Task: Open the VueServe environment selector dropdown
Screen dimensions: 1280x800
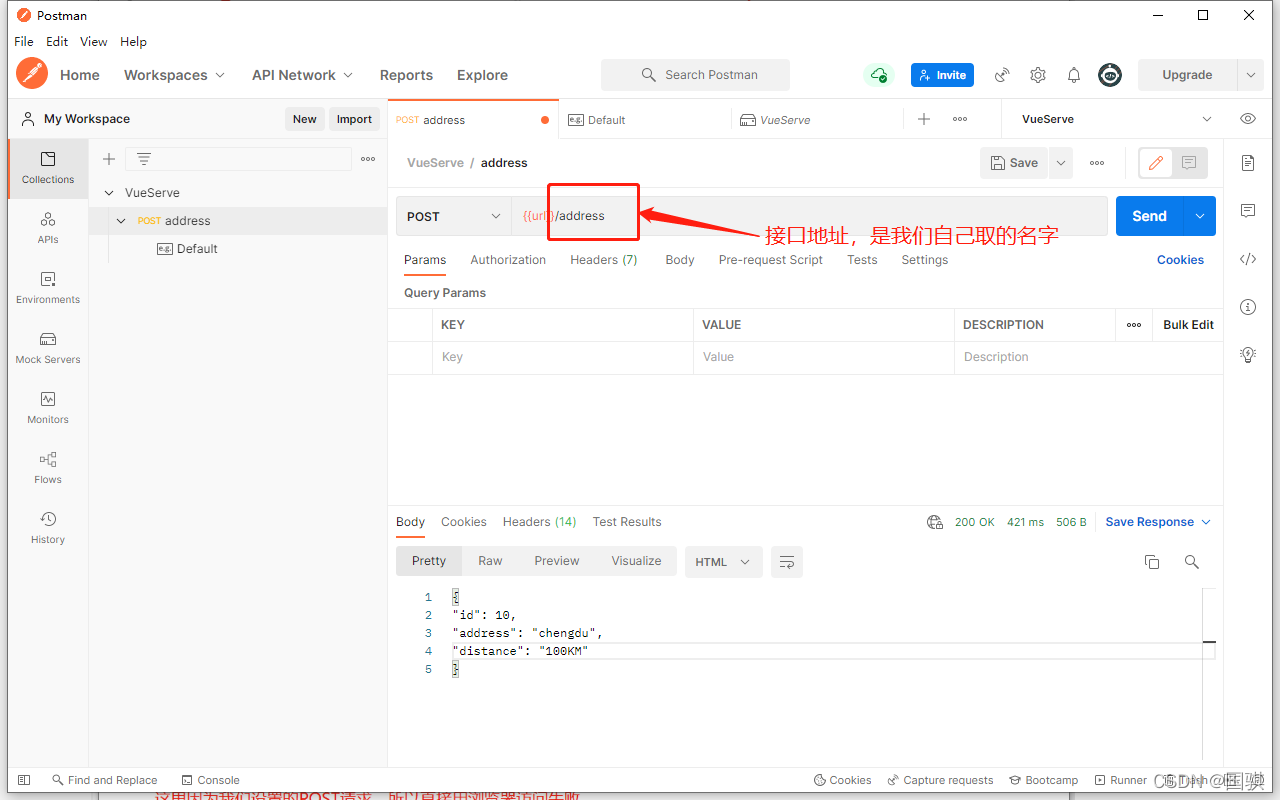Action: [1116, 119]
